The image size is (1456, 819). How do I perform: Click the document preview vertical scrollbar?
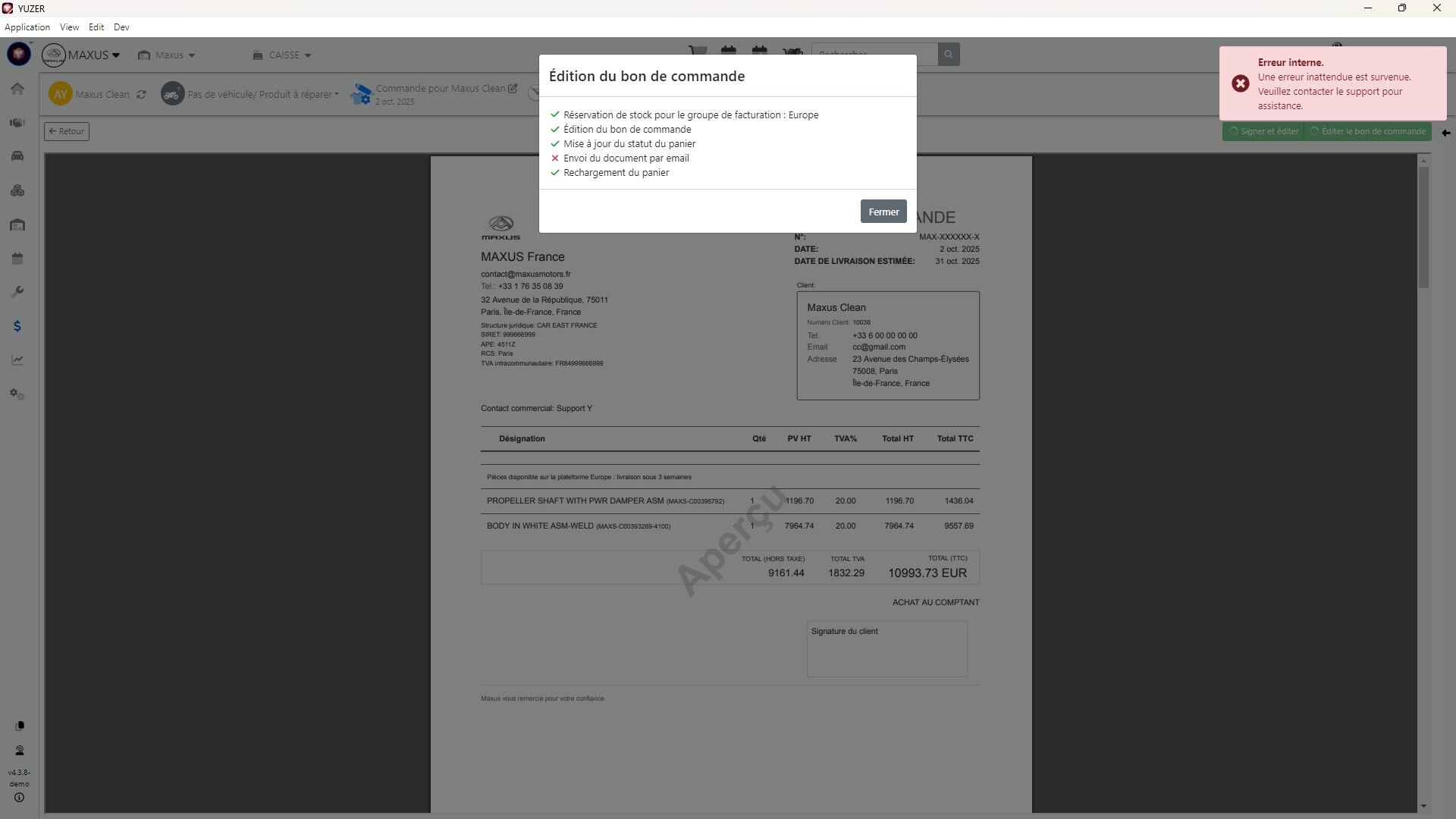click(1423, 227)
